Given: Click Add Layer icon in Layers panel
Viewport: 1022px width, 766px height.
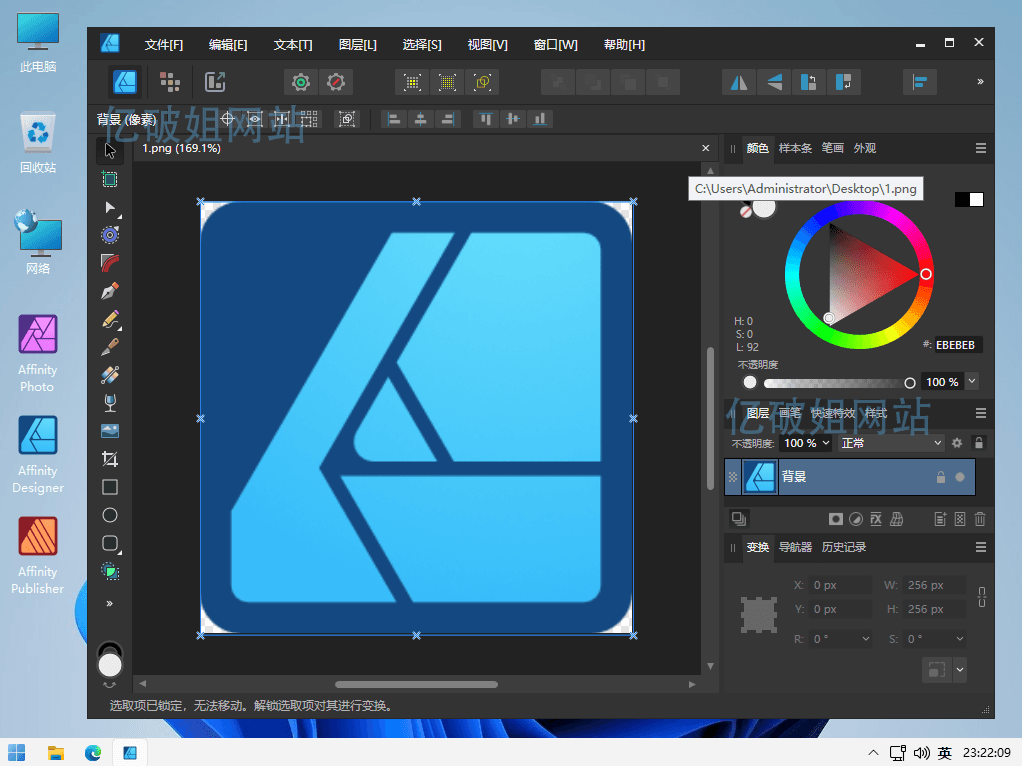Looking at the screenshot, I should [x=940, y=519].
